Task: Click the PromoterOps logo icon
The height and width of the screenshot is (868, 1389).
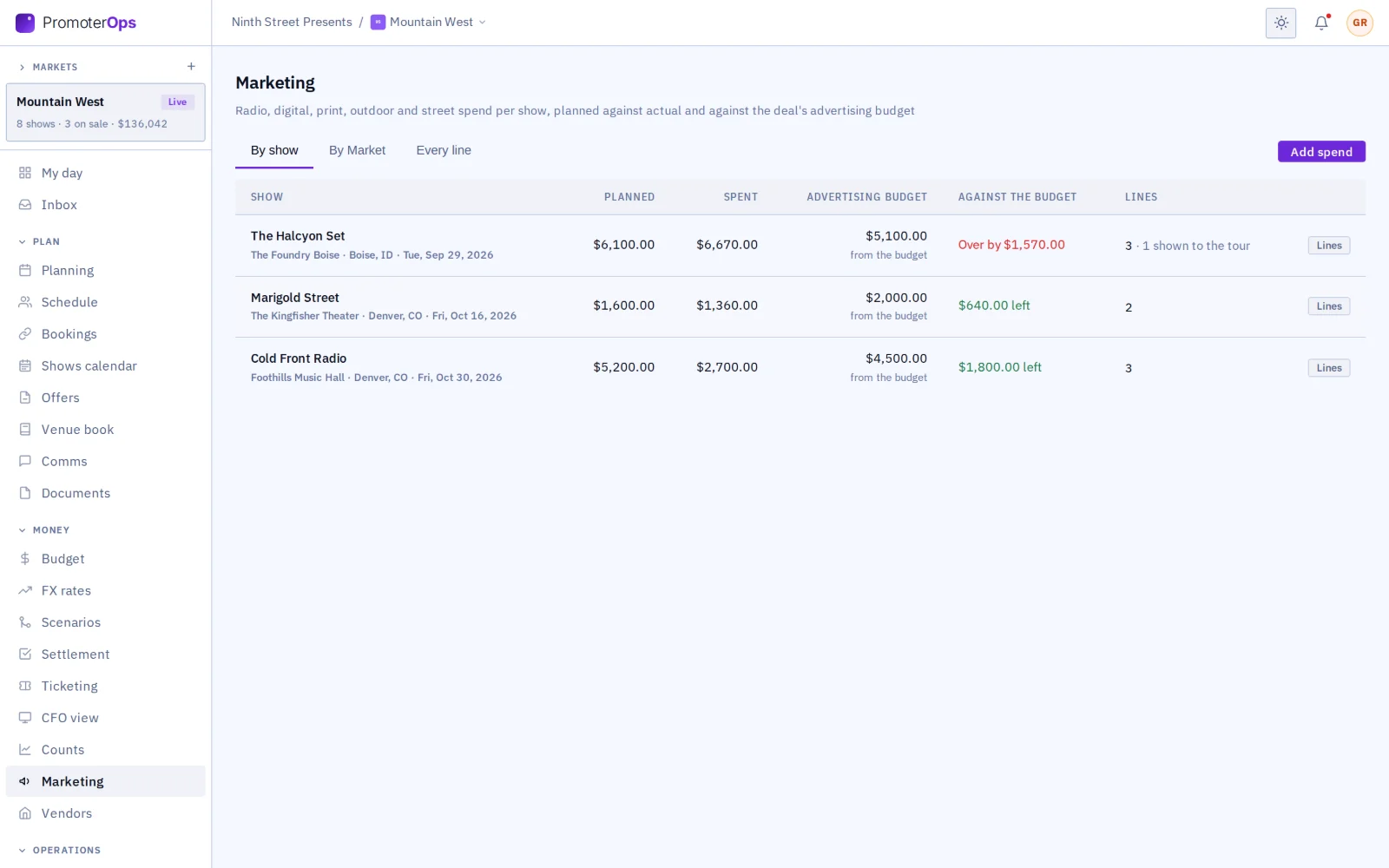Action: click(x=25, y=23)
